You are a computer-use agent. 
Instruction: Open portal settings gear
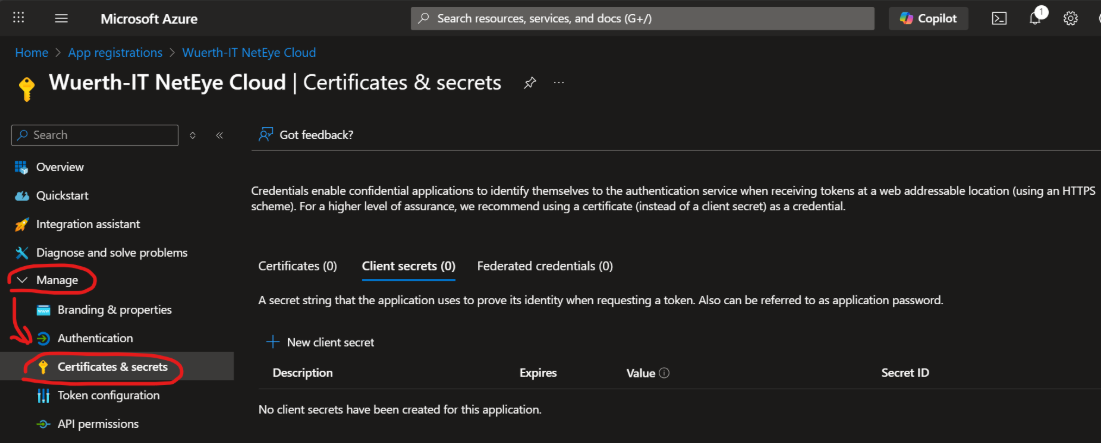(x=1070, y=19)
